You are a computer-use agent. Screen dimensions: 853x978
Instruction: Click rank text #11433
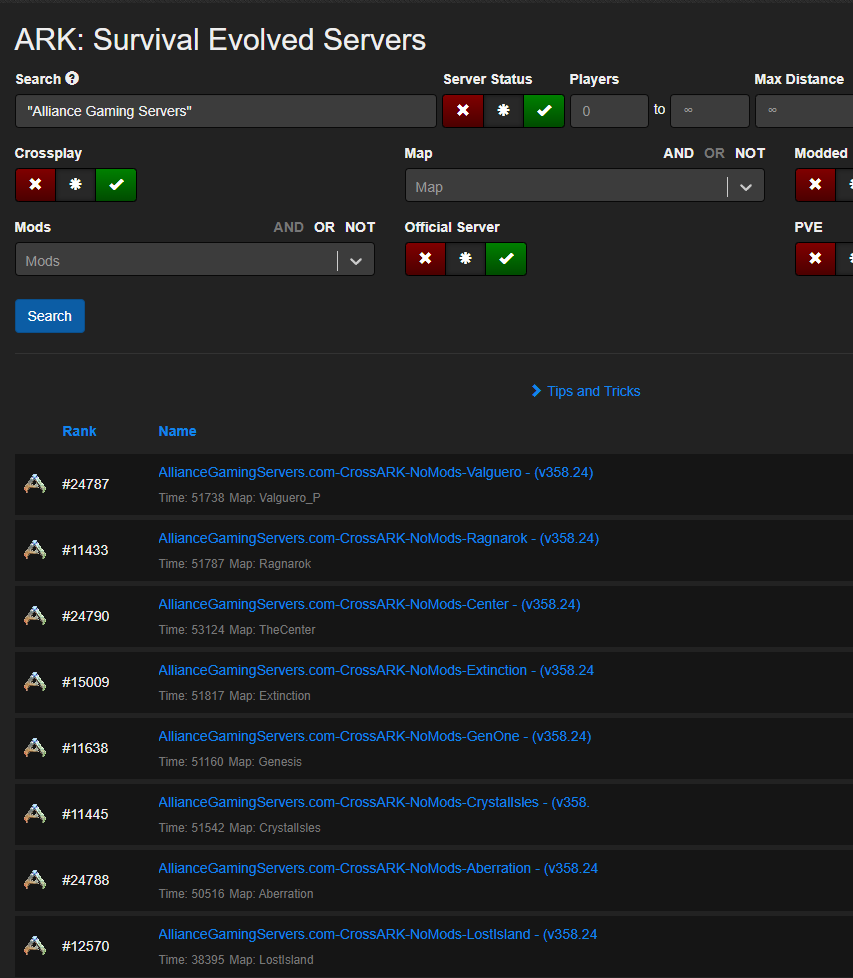85,550
